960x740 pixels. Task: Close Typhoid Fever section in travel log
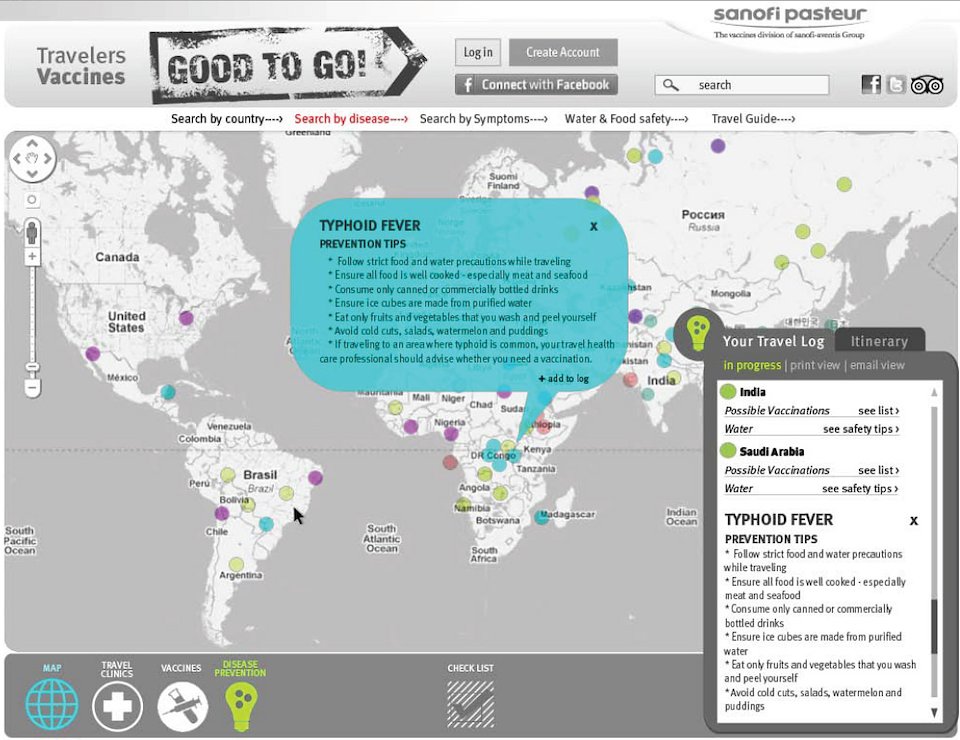pyautogui.click(x=913, y=521)
